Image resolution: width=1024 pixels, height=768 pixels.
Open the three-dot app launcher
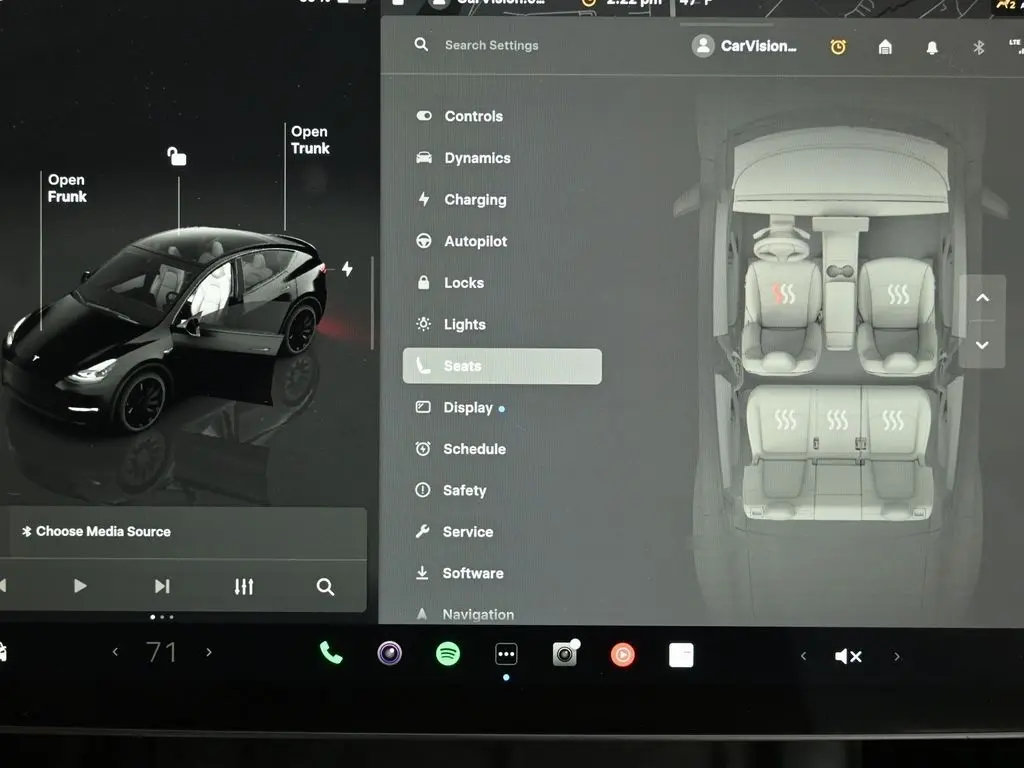click(x=506, y=654)
